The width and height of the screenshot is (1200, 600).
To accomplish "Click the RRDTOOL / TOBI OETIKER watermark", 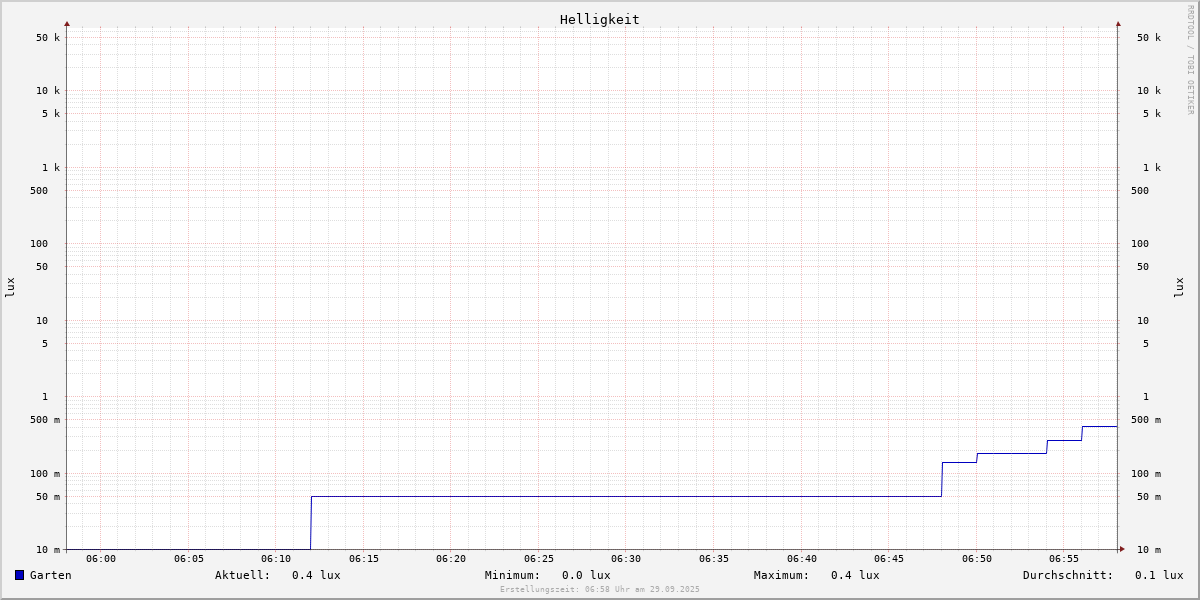I will pos(1190,60).
